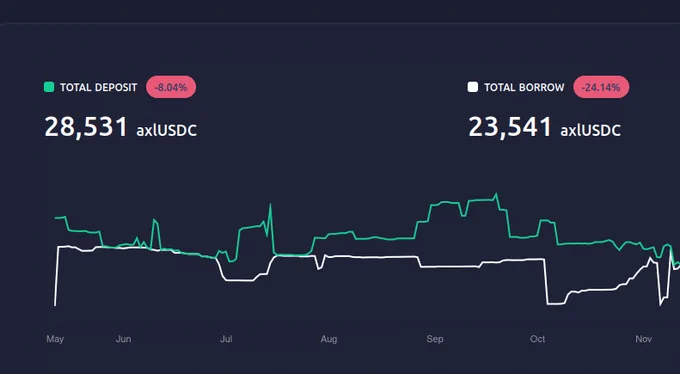Select the 23,541 borrow value
680x374 pixels.
[510, 127]
